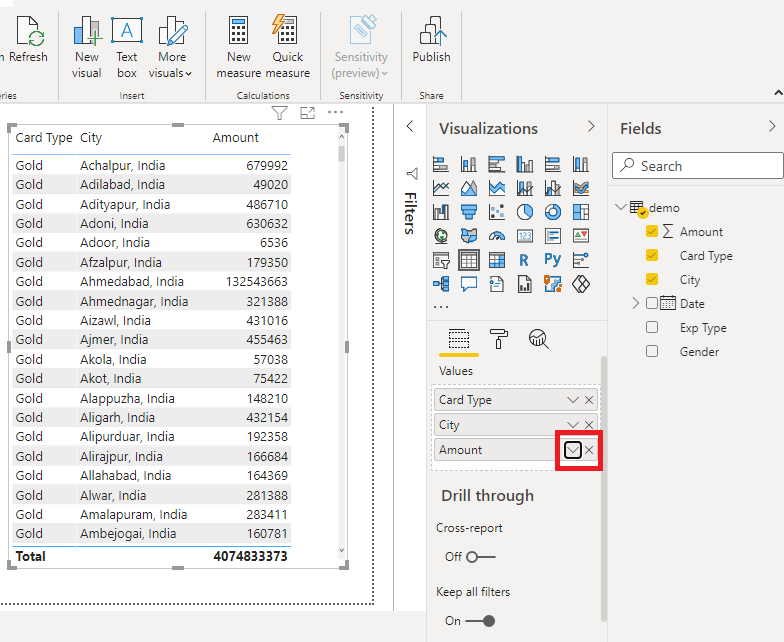This screenshot has height=642, width=784.
Task: Open the Format paint roller tab
Action: (499, 339)
